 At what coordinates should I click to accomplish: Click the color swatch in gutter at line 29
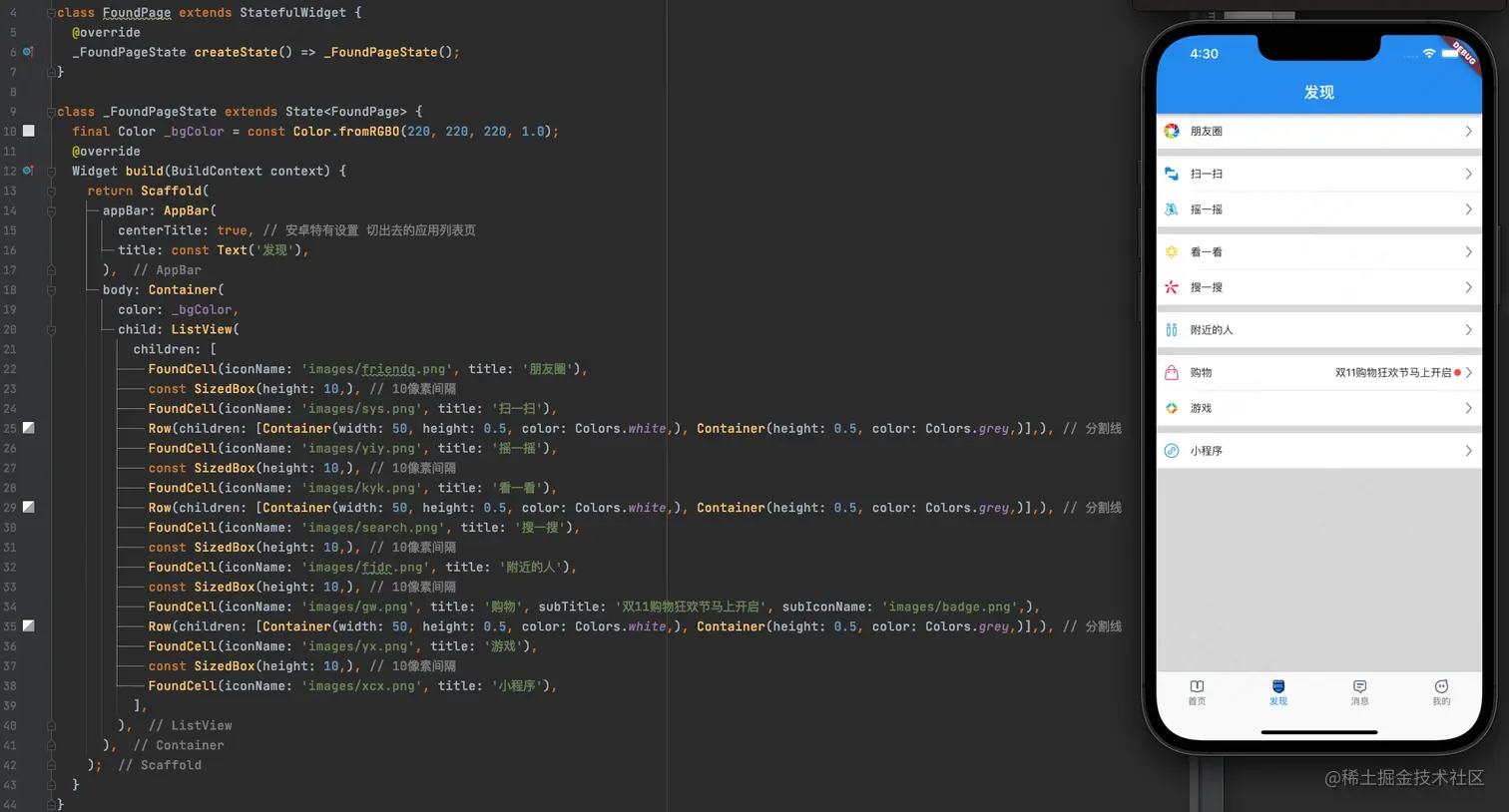click(28, 507)
